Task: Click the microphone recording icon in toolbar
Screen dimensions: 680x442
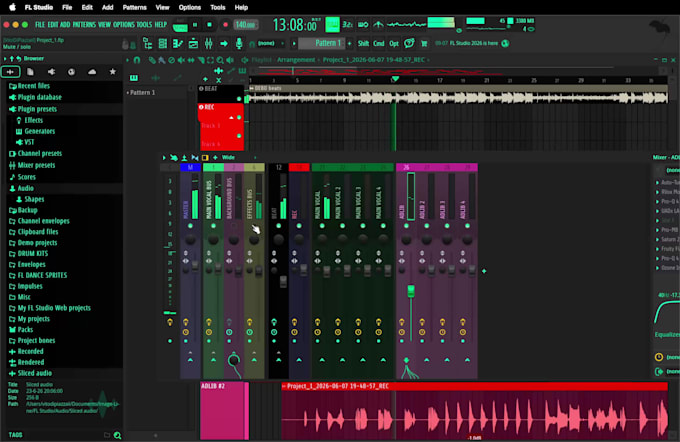Action: [x=239, y=43]
